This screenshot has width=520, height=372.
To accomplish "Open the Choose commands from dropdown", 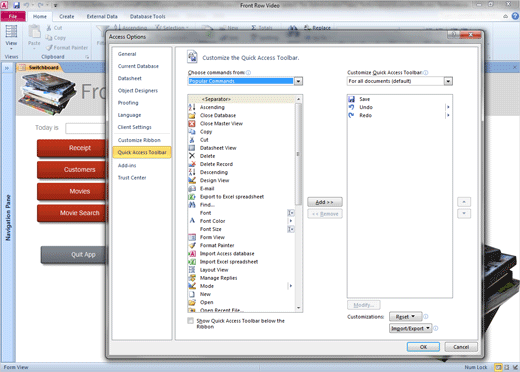I will pyautogui.click(x=298, y=81).
